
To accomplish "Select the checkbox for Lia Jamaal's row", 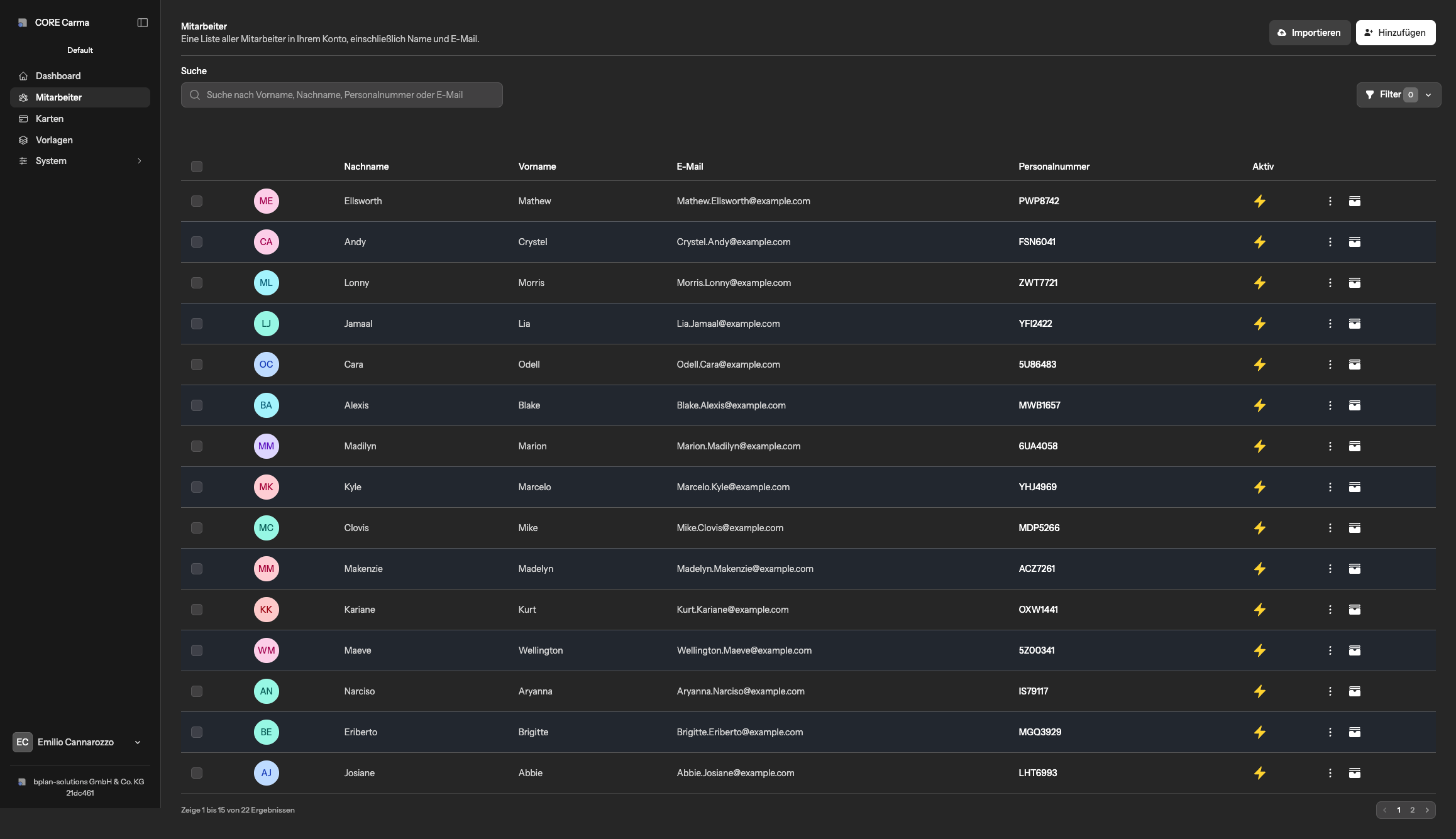I will pyautogui.click(x=197, y=324).
